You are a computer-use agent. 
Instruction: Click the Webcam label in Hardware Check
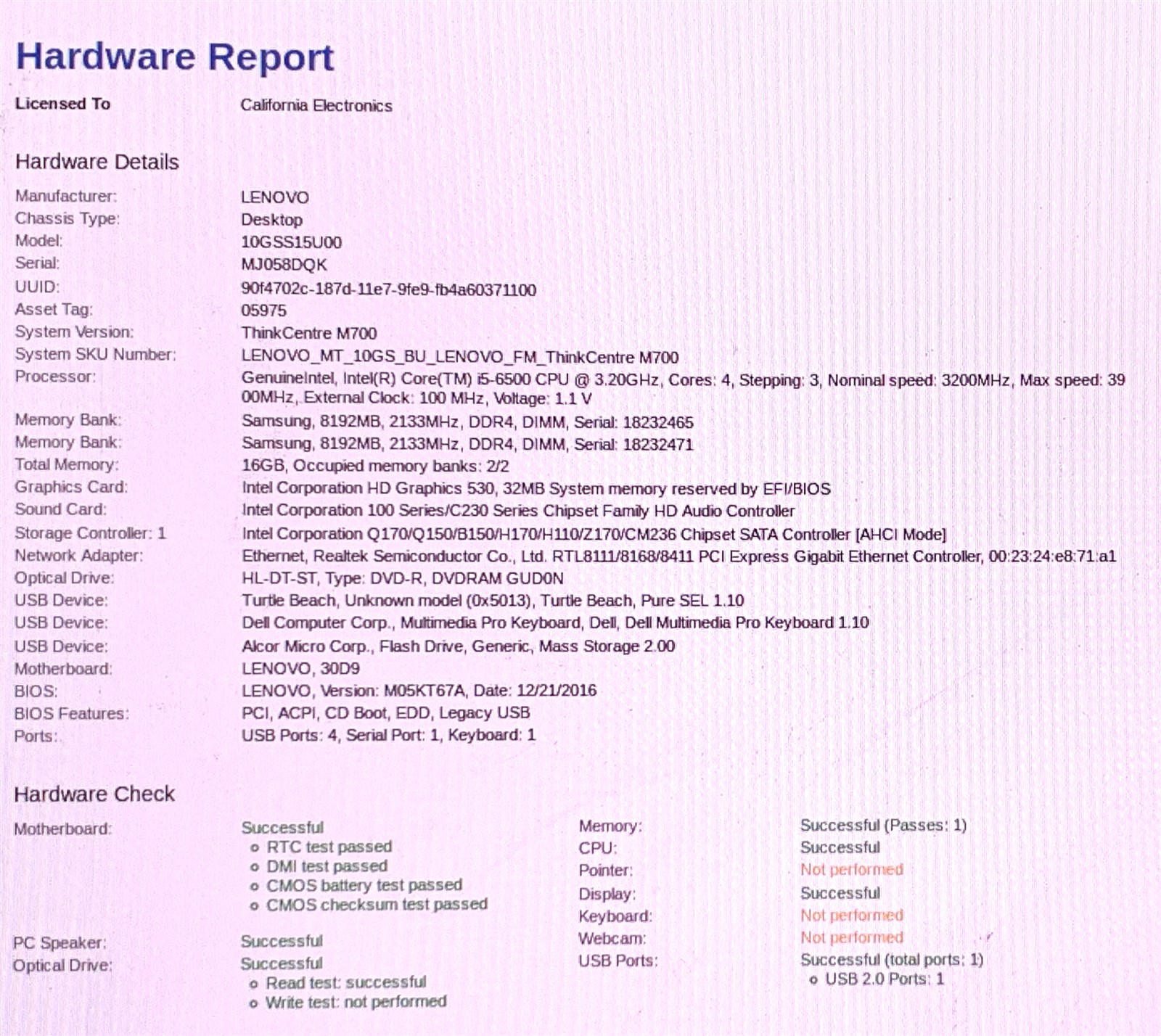[x=612, y=938]
